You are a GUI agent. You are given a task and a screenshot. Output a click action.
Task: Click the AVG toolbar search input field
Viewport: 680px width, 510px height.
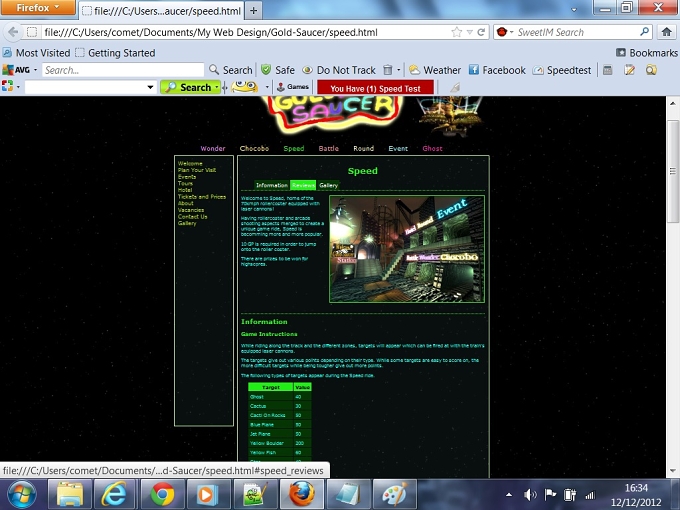[x=123, y=70]
